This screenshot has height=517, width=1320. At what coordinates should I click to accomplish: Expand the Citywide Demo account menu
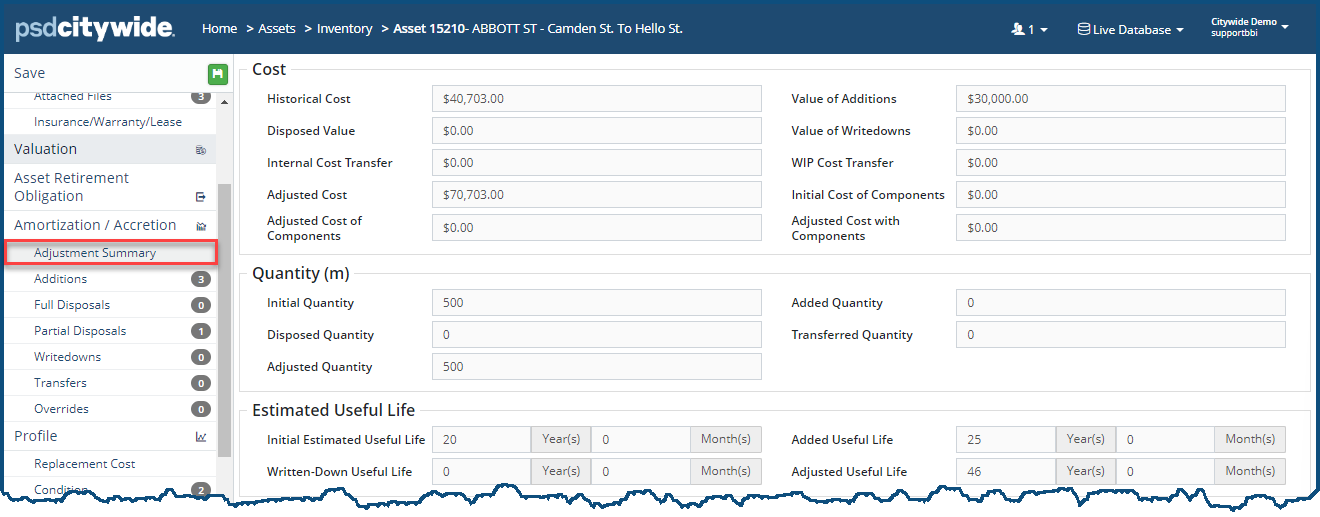pyautogui.click(x=1284, y=26)
